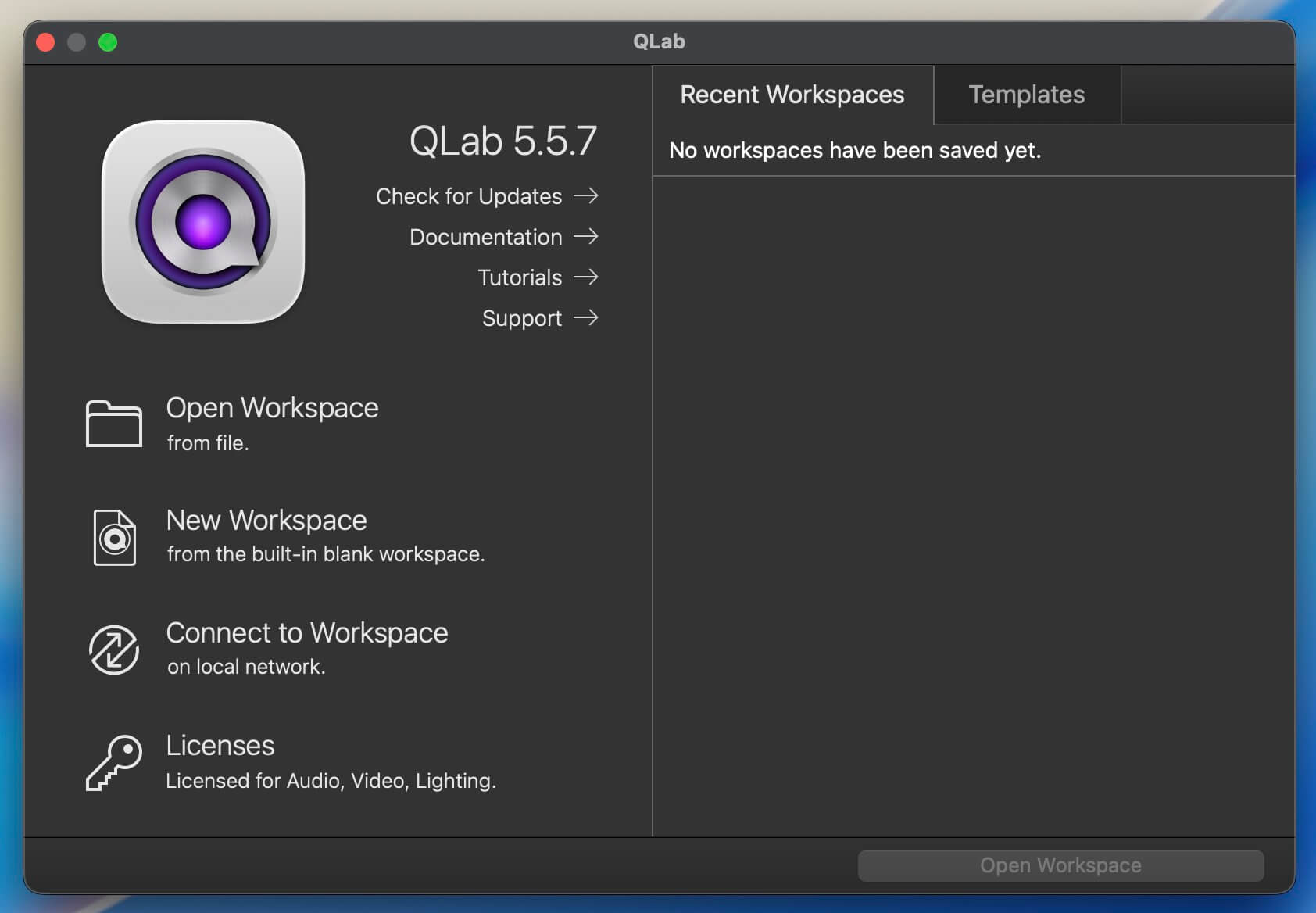
Task: Click the arrow next to Tutorials
Action: tap(585, 277)
